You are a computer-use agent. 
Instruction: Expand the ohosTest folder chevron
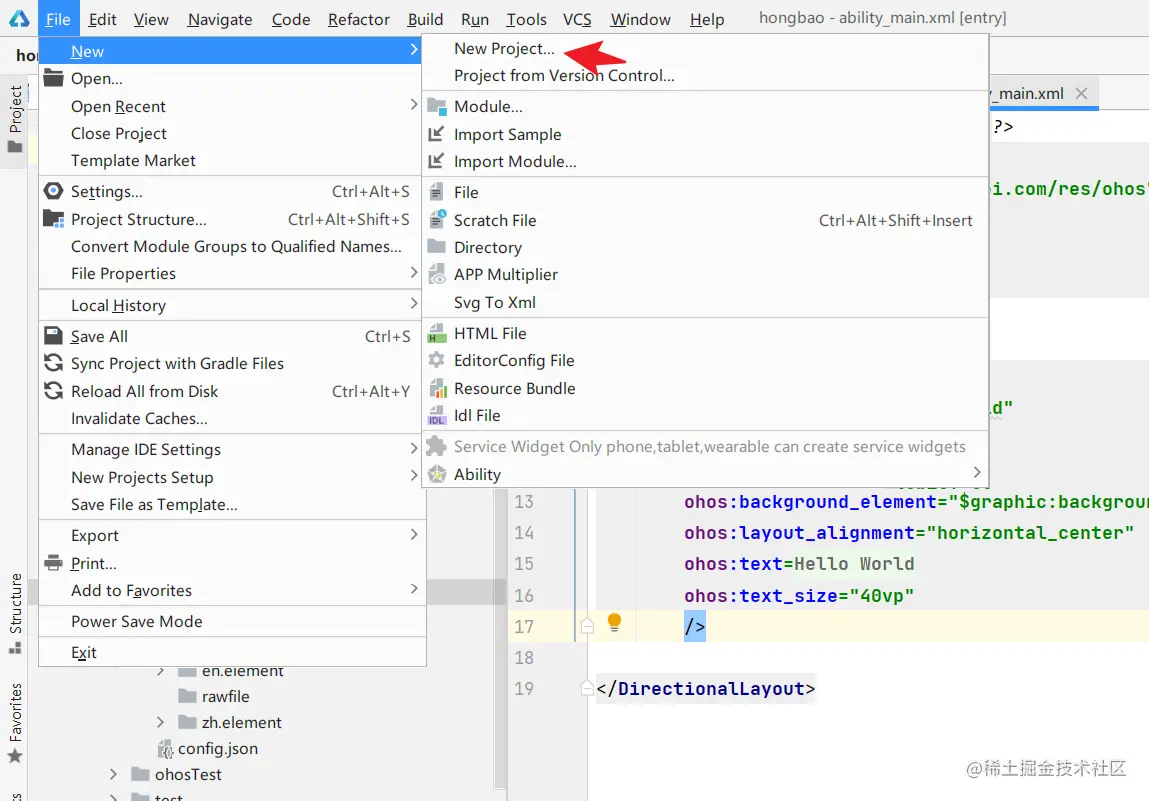(113, 775)
